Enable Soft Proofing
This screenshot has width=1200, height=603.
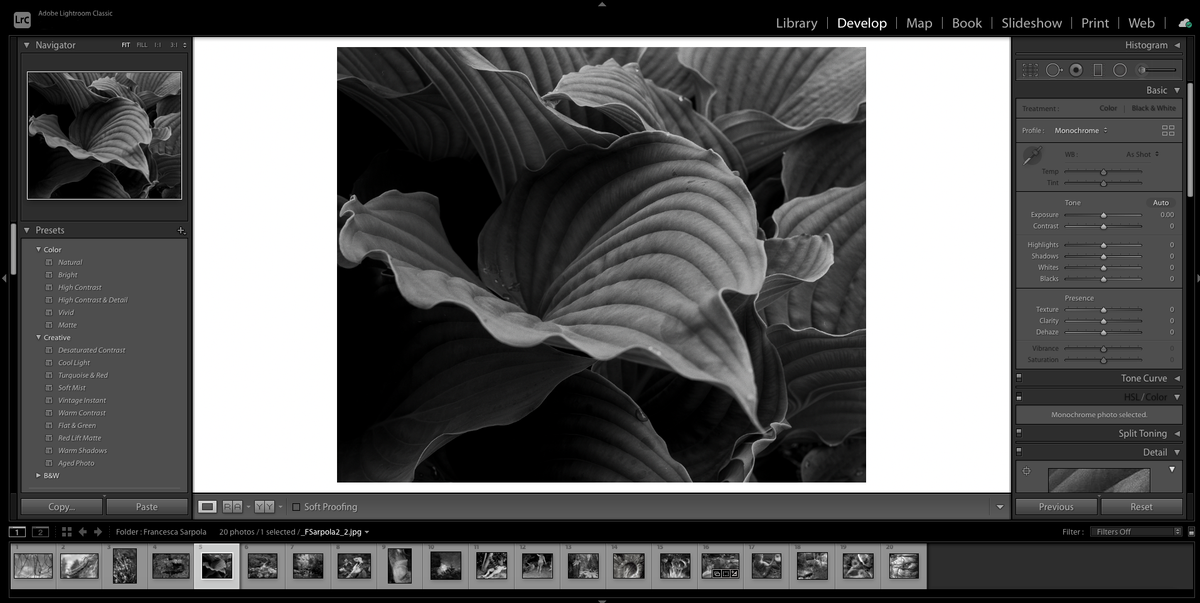(x=295, y=506)
